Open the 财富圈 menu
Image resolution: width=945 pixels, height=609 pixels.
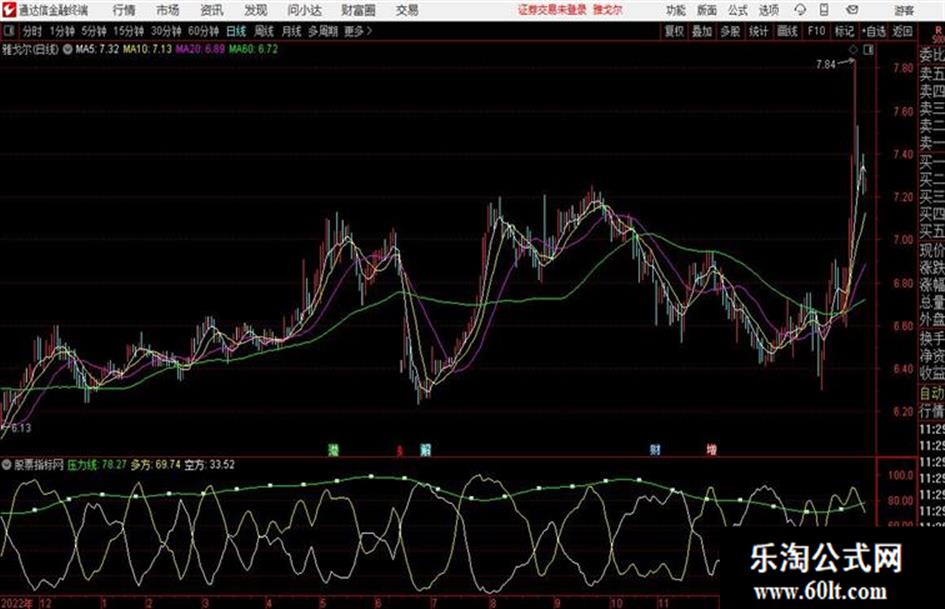click(x=358, y=10)
